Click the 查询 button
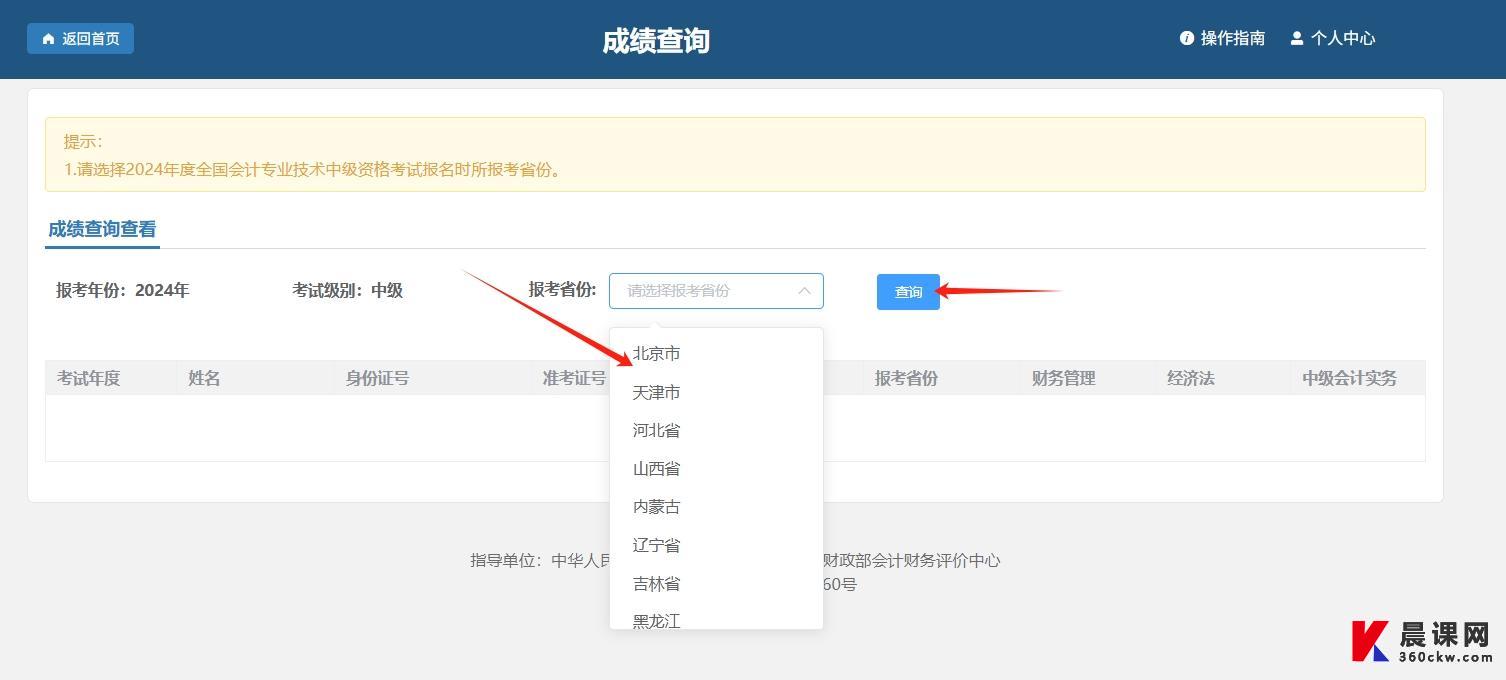Screen dimensions: 1506x680 pyautogui.click(x=908, y=292)
